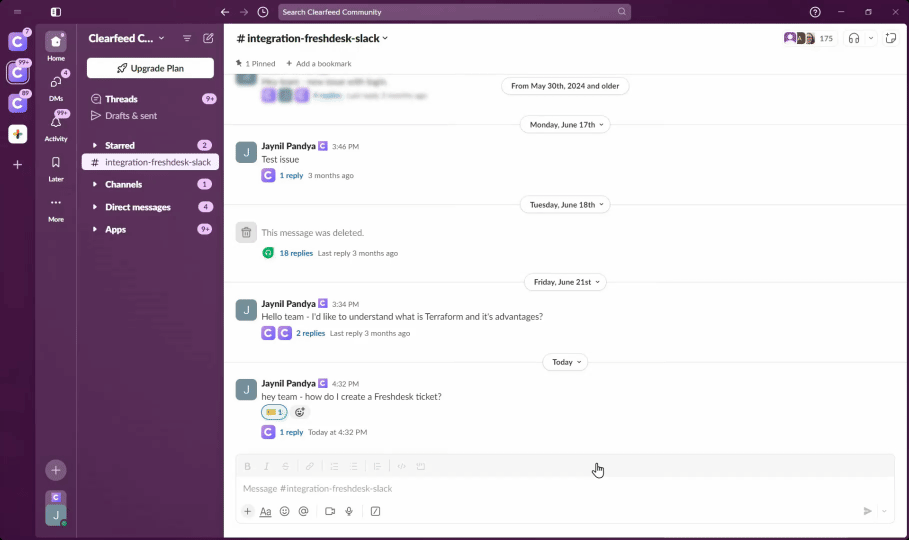909x540 pixels.
Task: Click the mention someone @ icon
Action: coord(303,511)
